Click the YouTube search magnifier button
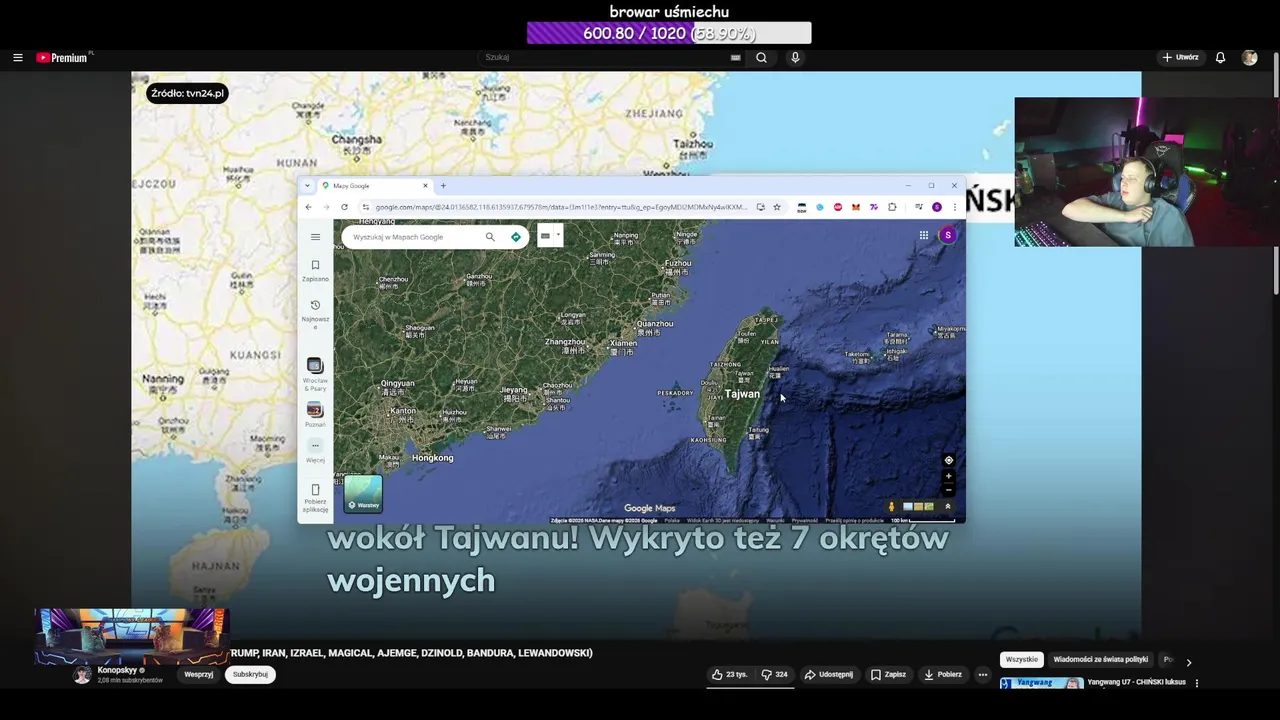The image size is (1280, 720). [761, 58]
